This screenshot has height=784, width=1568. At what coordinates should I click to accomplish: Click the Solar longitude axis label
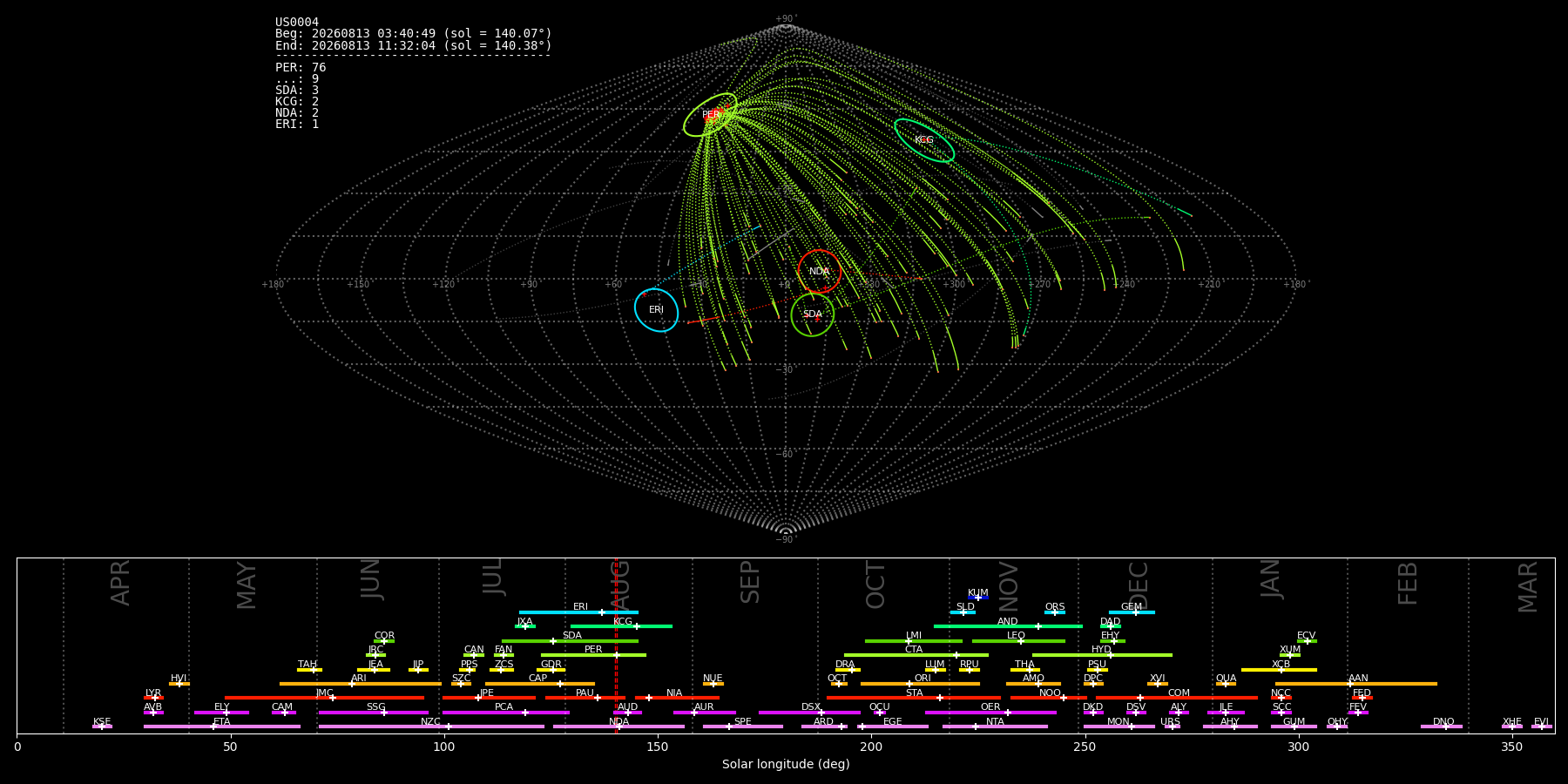(786, 765)
